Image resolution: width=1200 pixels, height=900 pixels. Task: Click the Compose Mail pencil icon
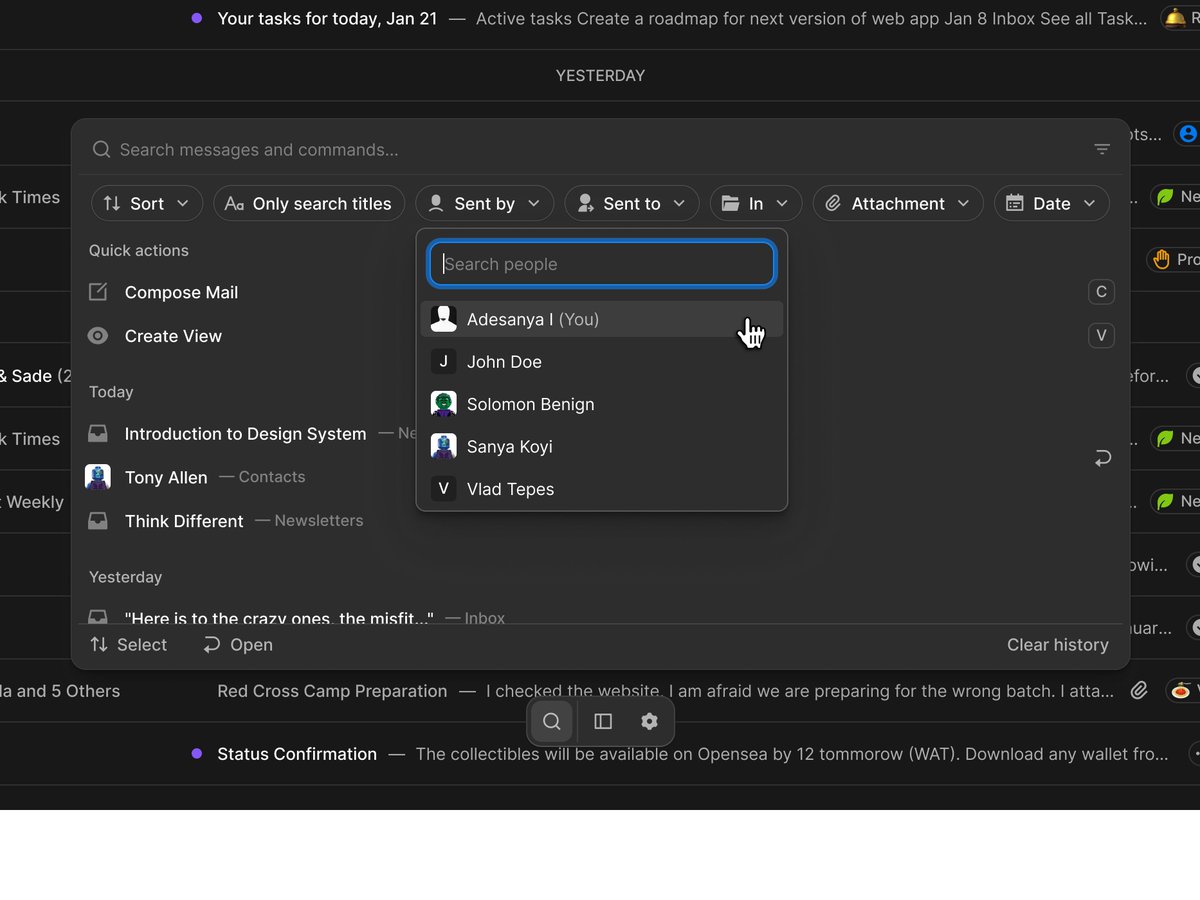[x=98, y=292]
